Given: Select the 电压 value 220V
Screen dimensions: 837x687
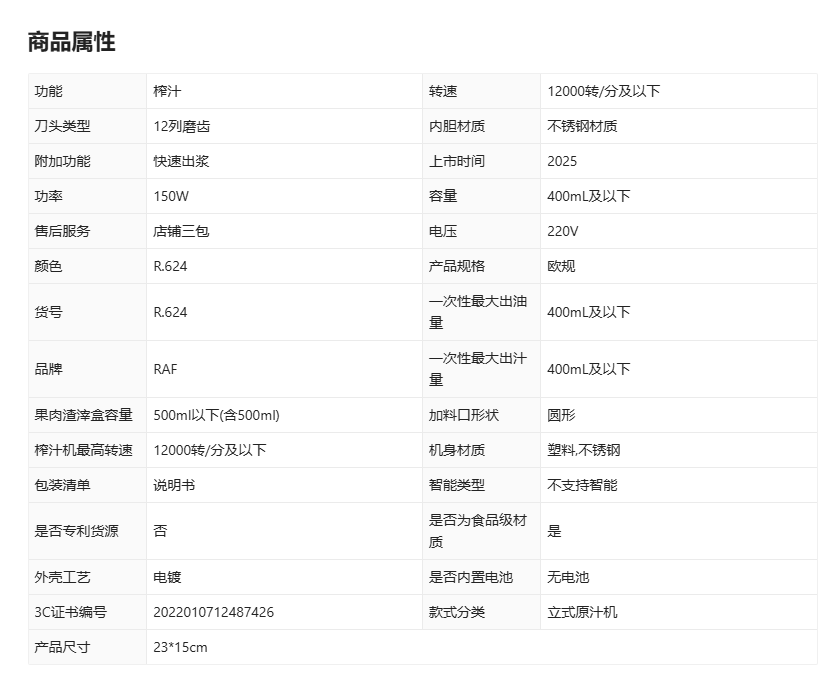Looking at the screenshot, I should (562, 231).
